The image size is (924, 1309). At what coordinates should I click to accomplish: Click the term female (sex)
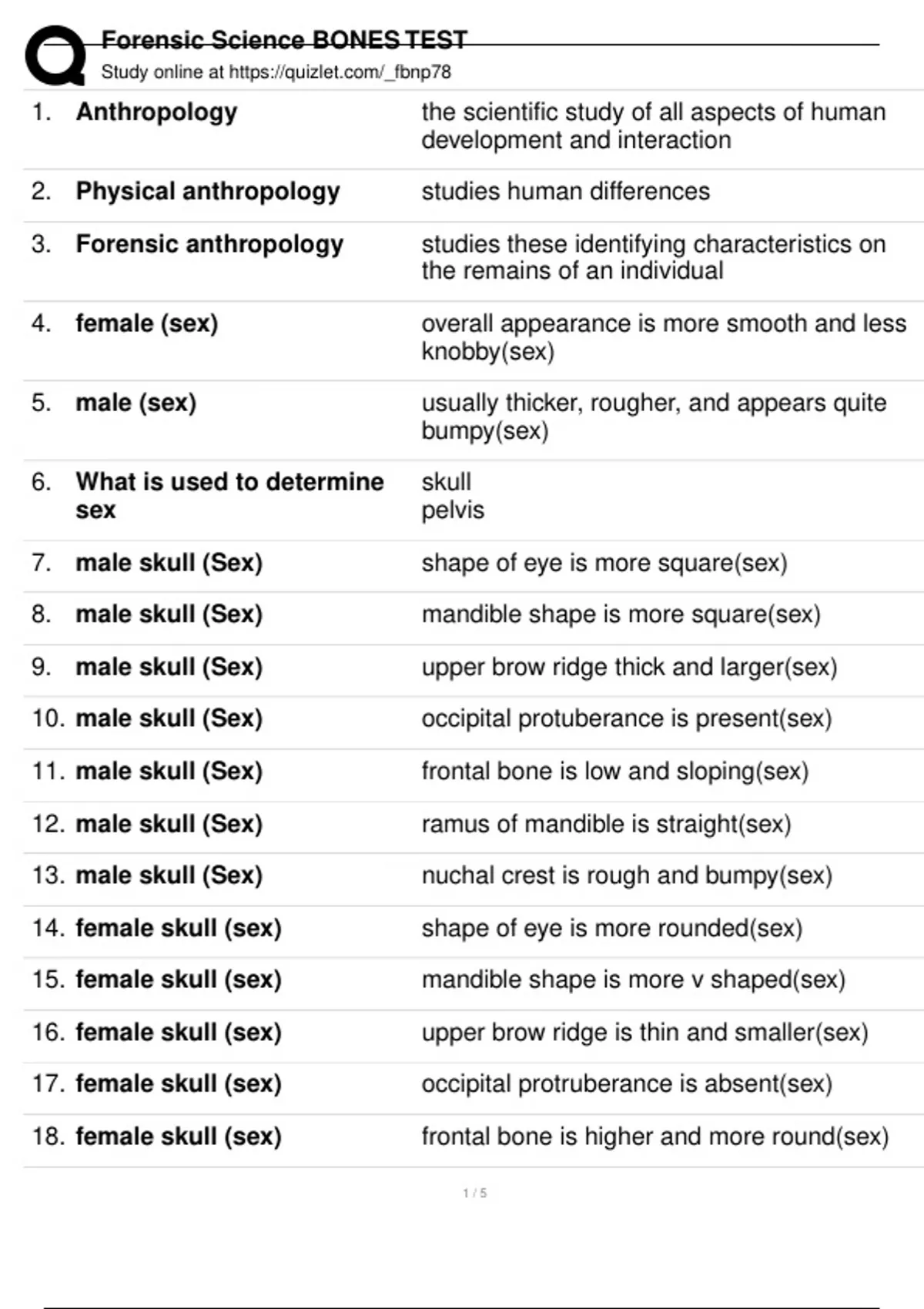pyautogui.click(x=146, y=323)
